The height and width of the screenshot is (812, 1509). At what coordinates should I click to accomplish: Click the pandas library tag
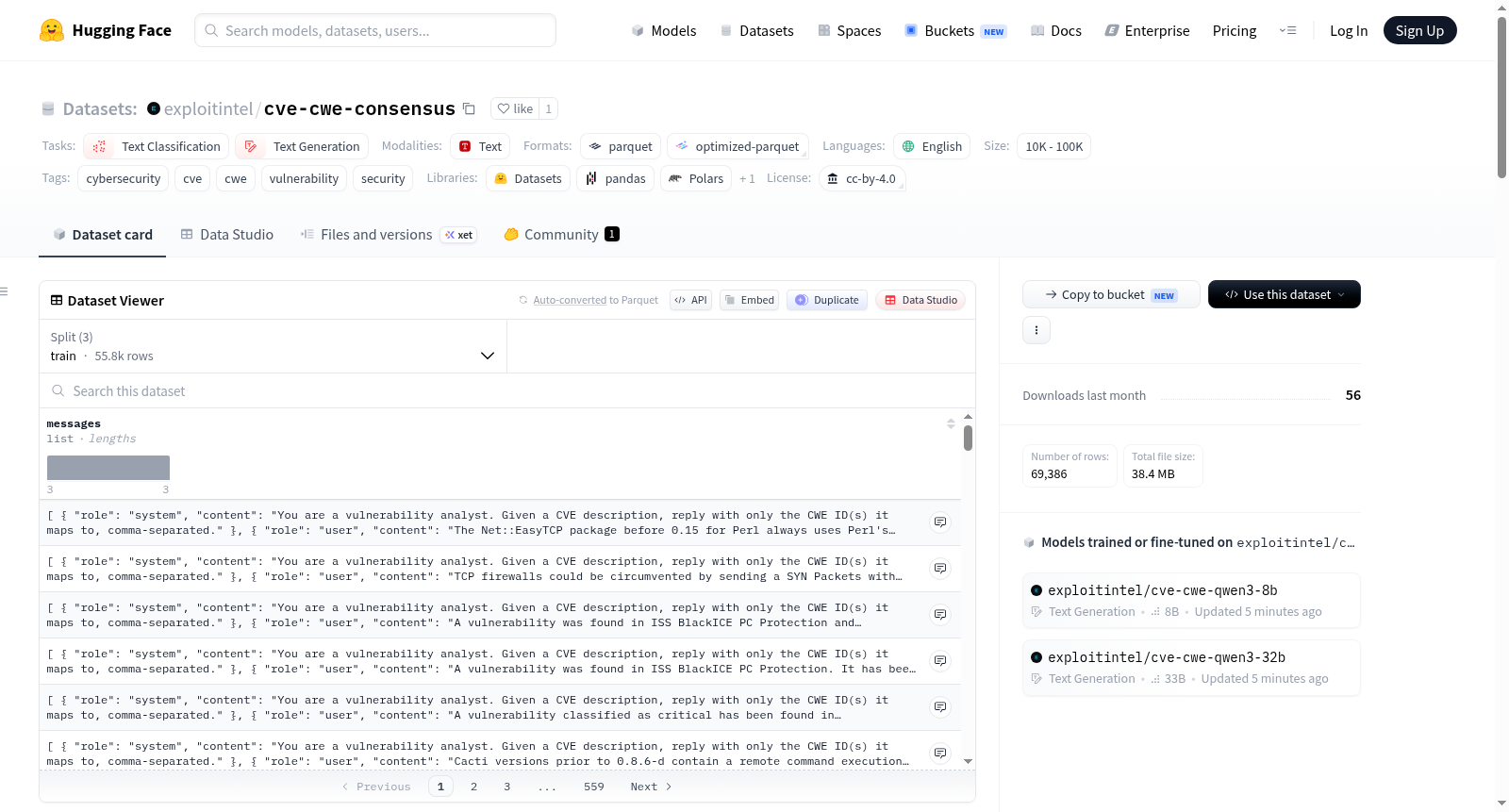[615, 178]
